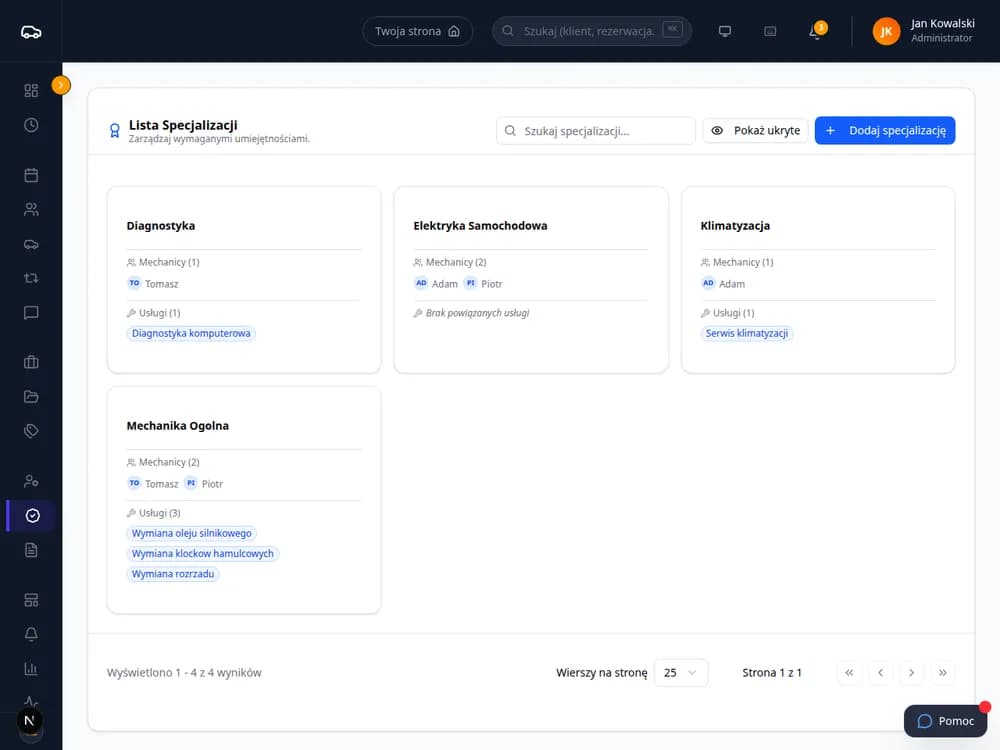1000x750 pixels.
Task: Open the Jan Kowalski user profile menu
Action: click(923, 31)
